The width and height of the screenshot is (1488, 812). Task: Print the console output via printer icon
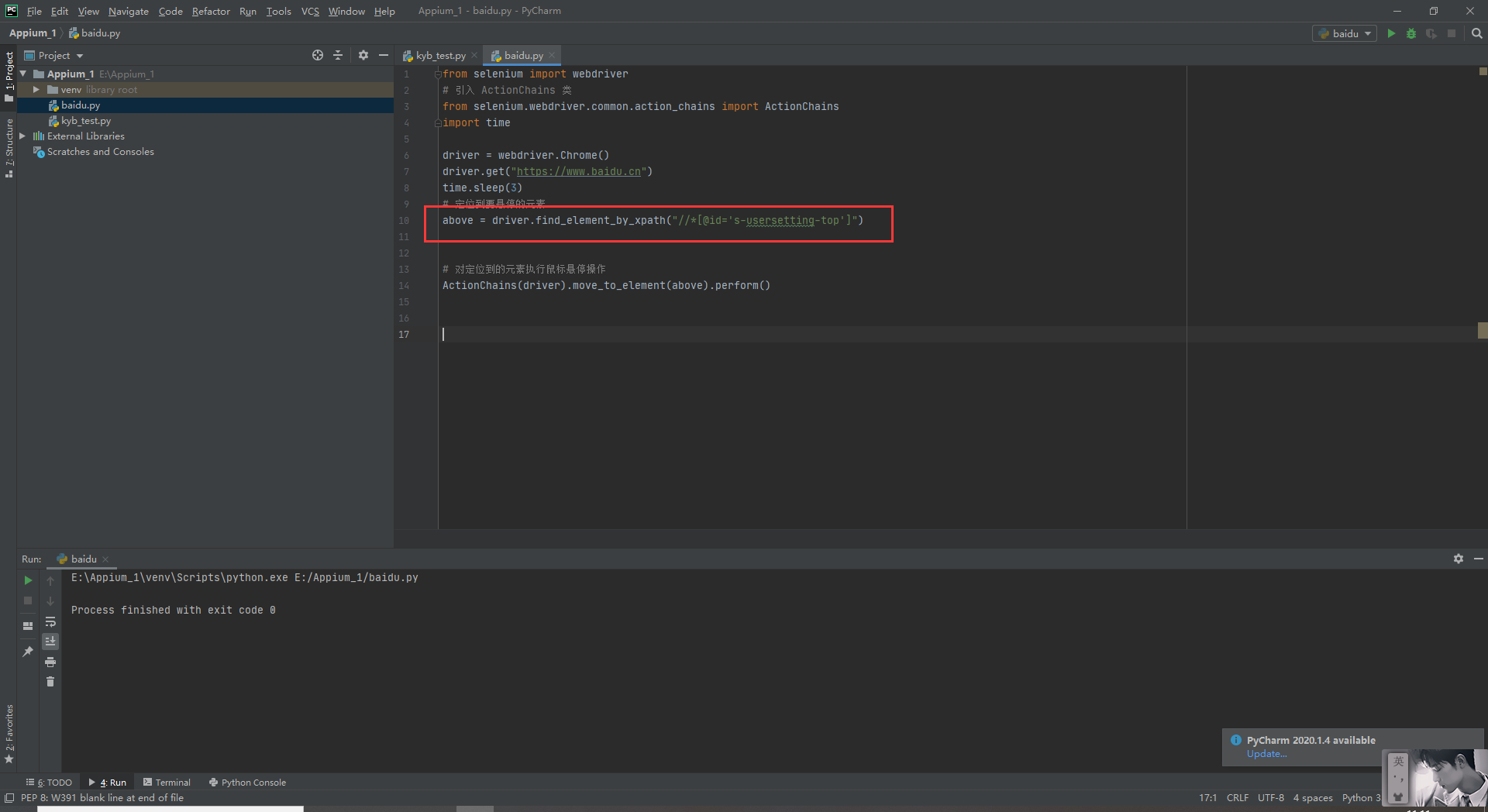(50, 662)
